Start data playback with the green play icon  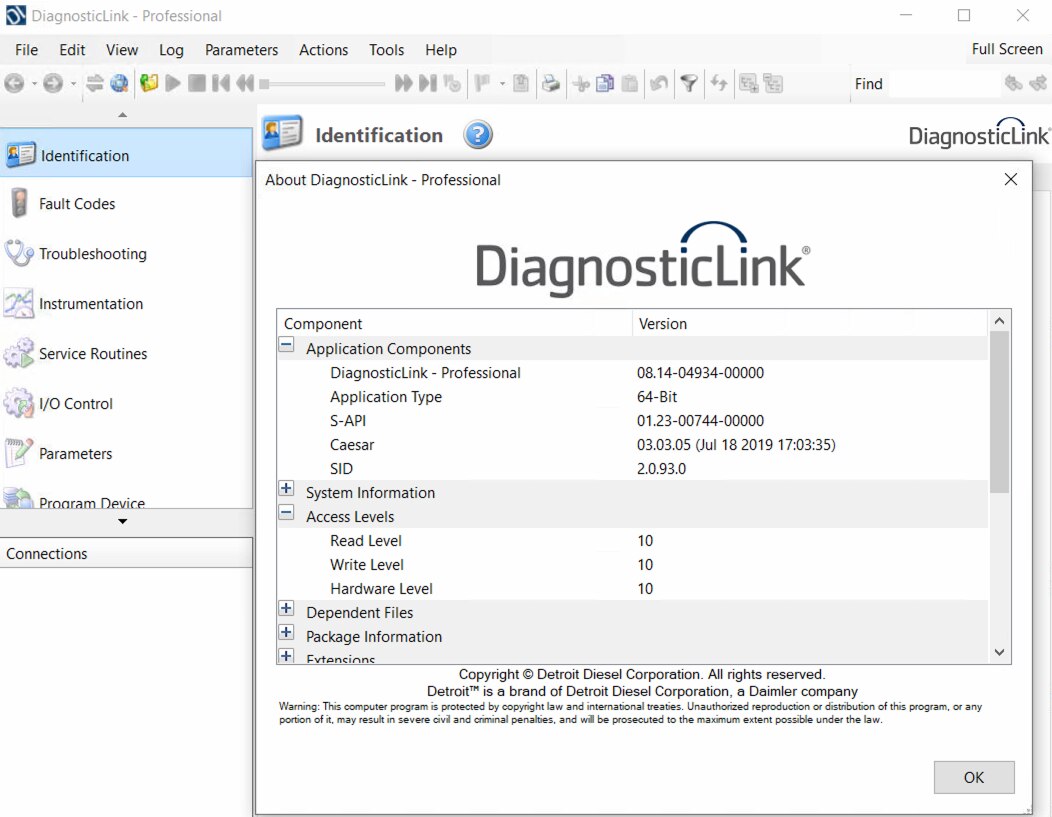point(172,83)
